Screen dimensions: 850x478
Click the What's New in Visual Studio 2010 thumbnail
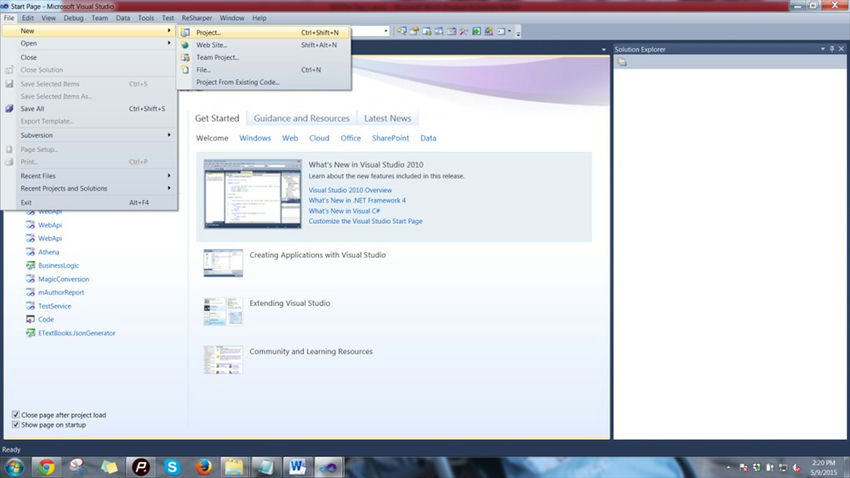[253, 193]
